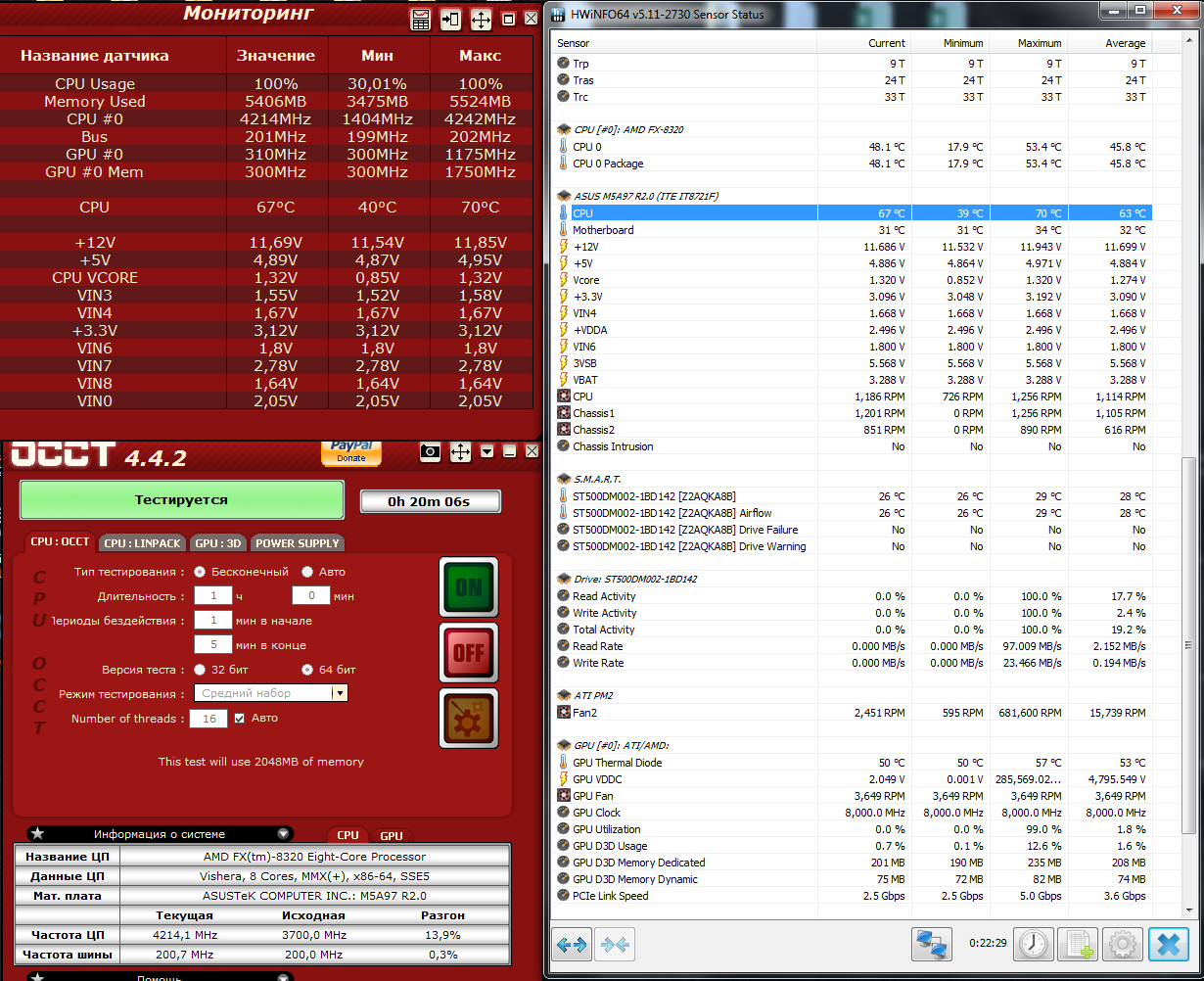The image size is (1204, 981).
Task: Open OCCT settings gear button
Action: [x=469, y=718]
